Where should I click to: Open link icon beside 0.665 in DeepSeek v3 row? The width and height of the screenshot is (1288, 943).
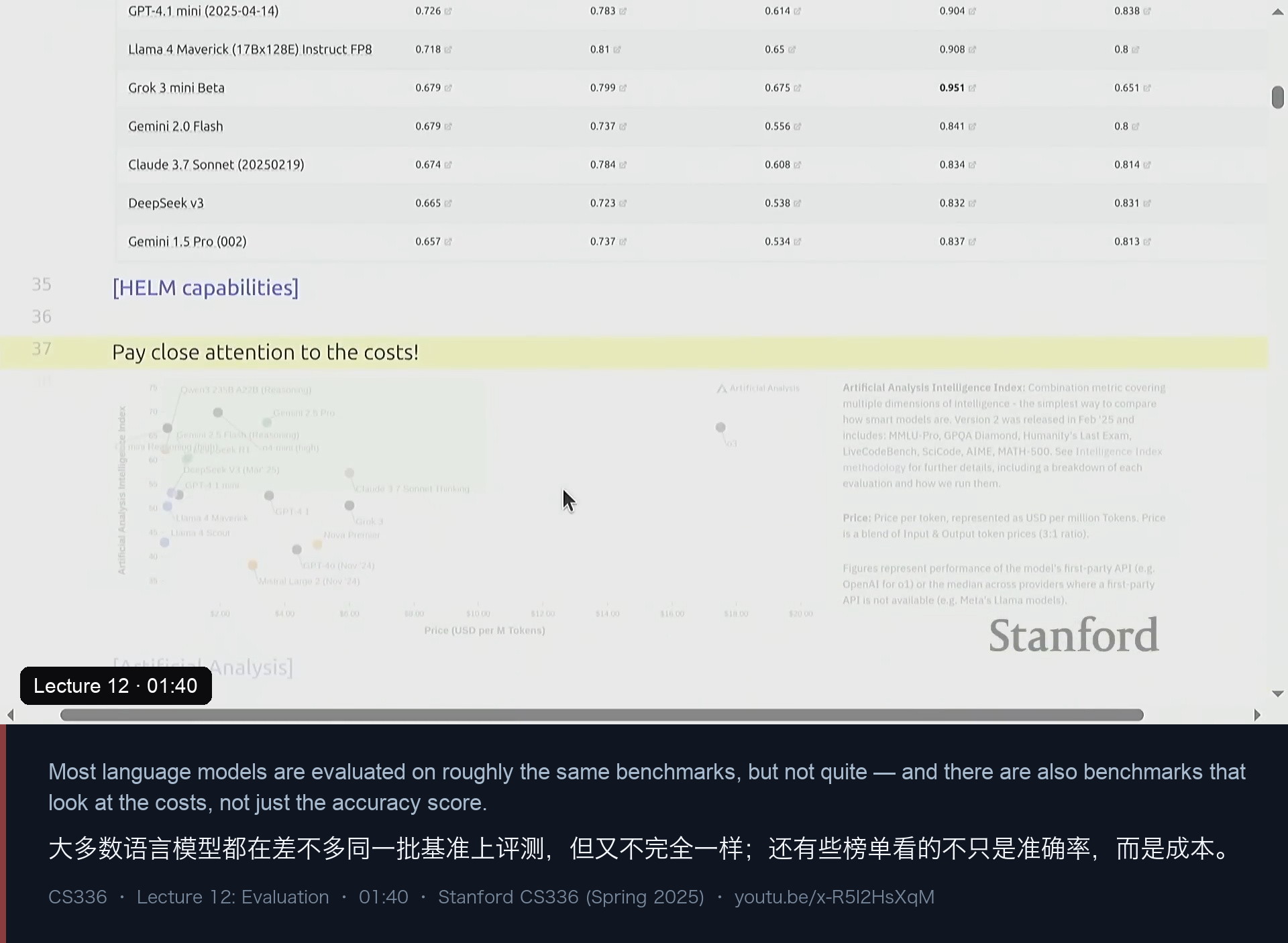coord(448,203)
